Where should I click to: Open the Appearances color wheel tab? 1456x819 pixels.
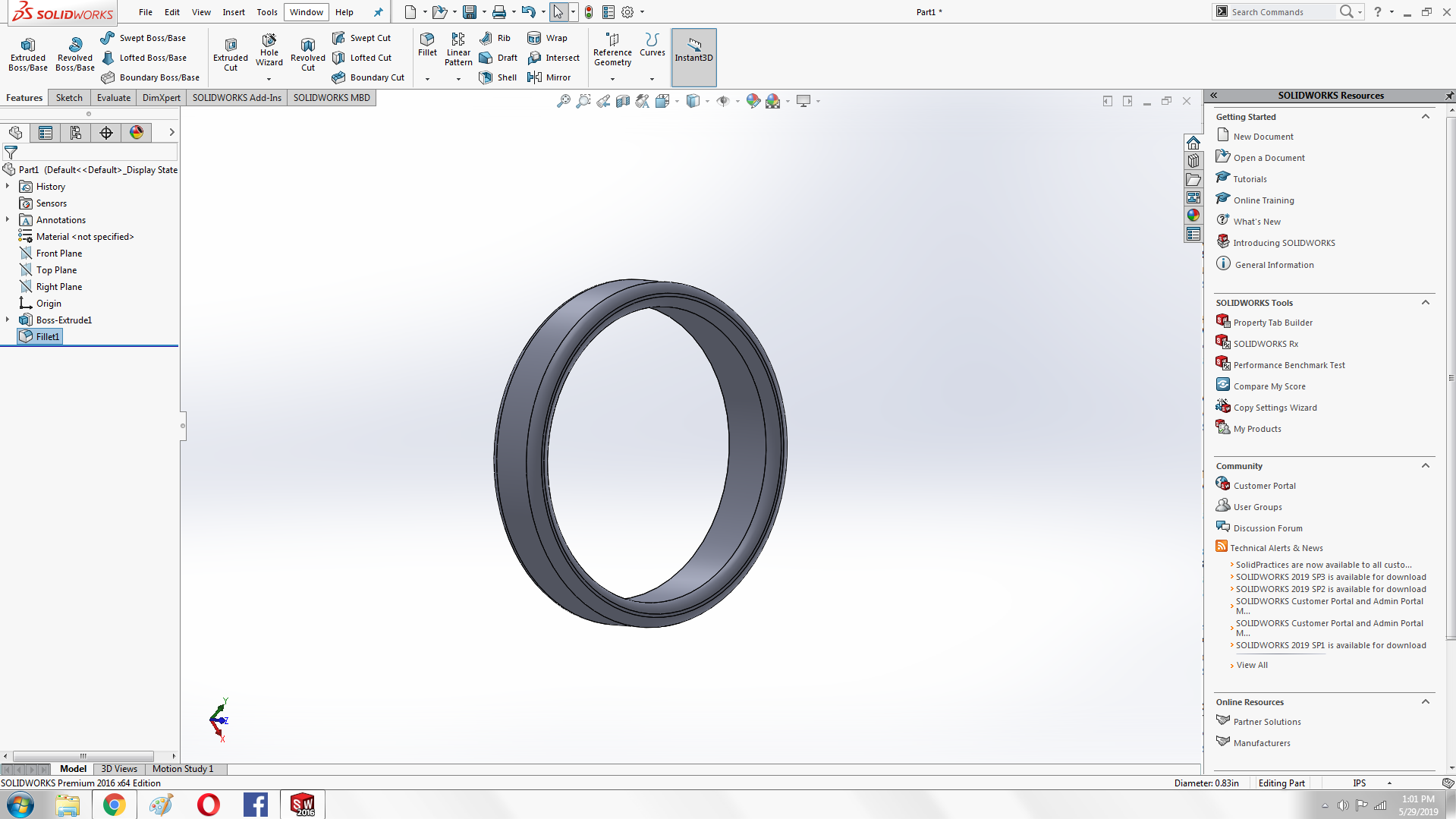(x=1193, y=216)
